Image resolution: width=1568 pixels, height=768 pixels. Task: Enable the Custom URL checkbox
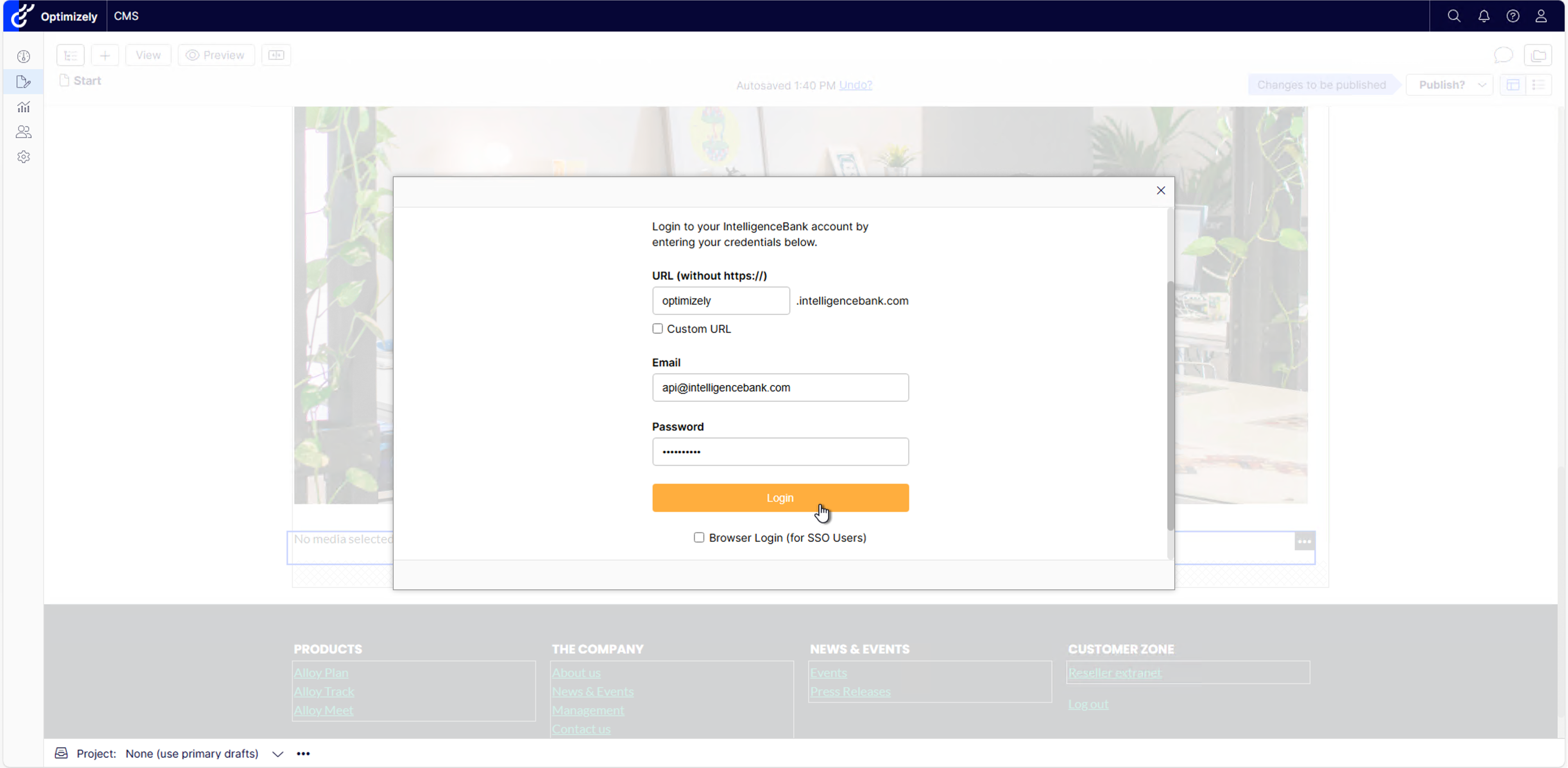click(657, 329)
